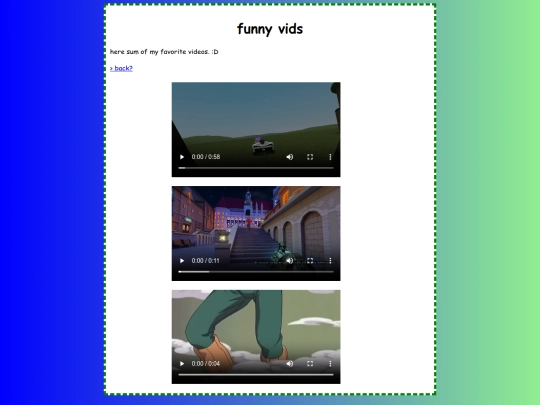Seek in the 0:04 video progress bar
The width and height of the screenshot is (540, 405).
(x=256, y=375)
